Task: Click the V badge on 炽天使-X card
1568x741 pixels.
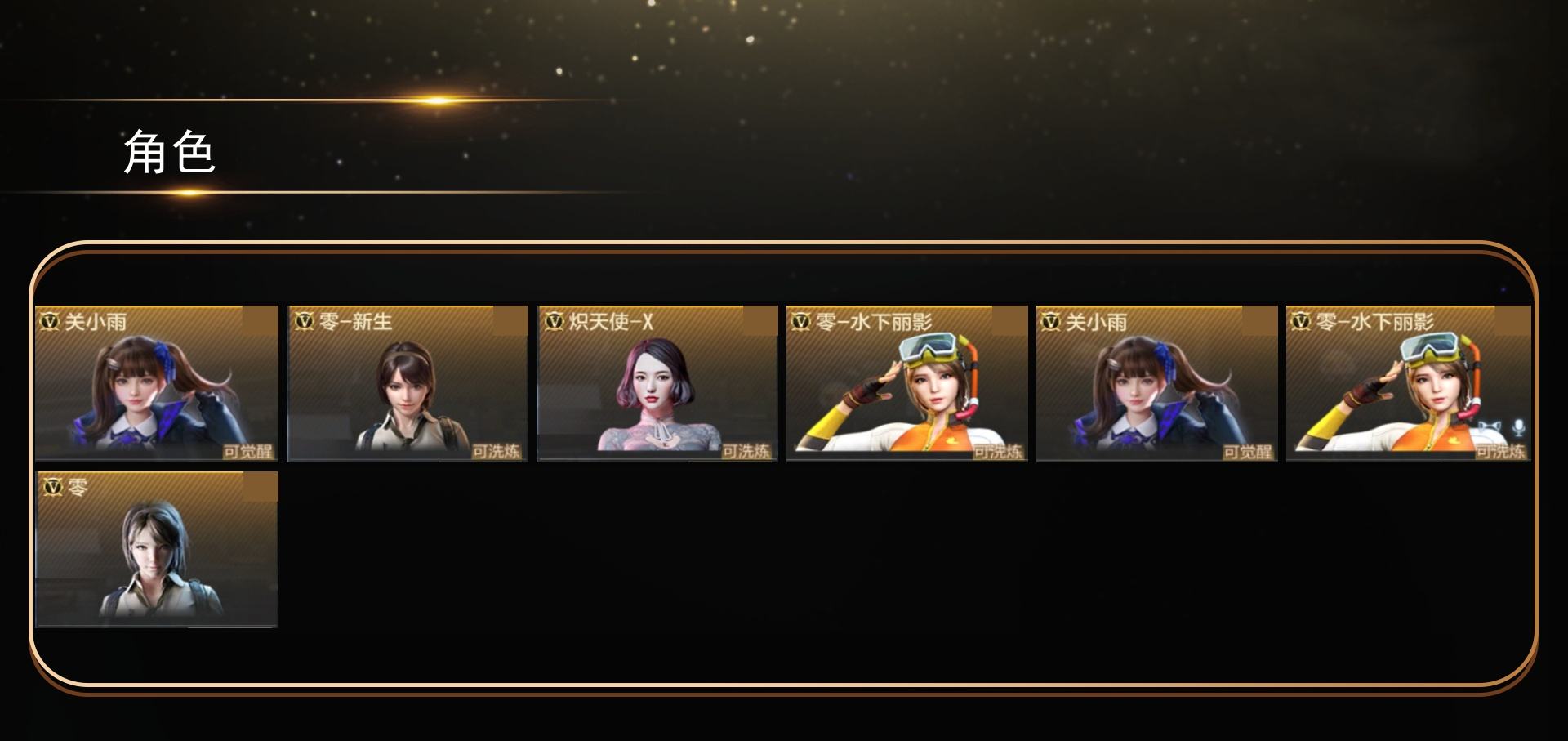Action: pyautogui.click(x=555, y=322)
